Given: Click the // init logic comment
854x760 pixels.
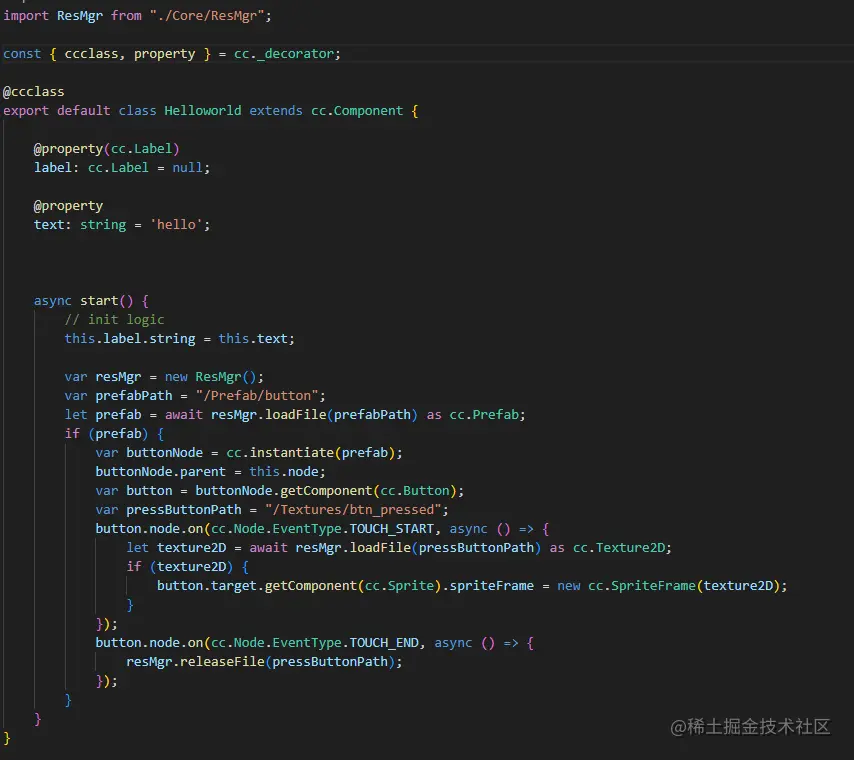Looking at the screenshot, I should tap(114, 320).
